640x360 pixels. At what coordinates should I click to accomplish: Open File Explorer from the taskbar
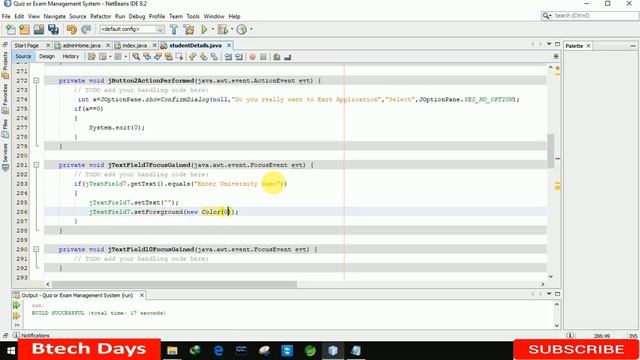tap(172, 350)
